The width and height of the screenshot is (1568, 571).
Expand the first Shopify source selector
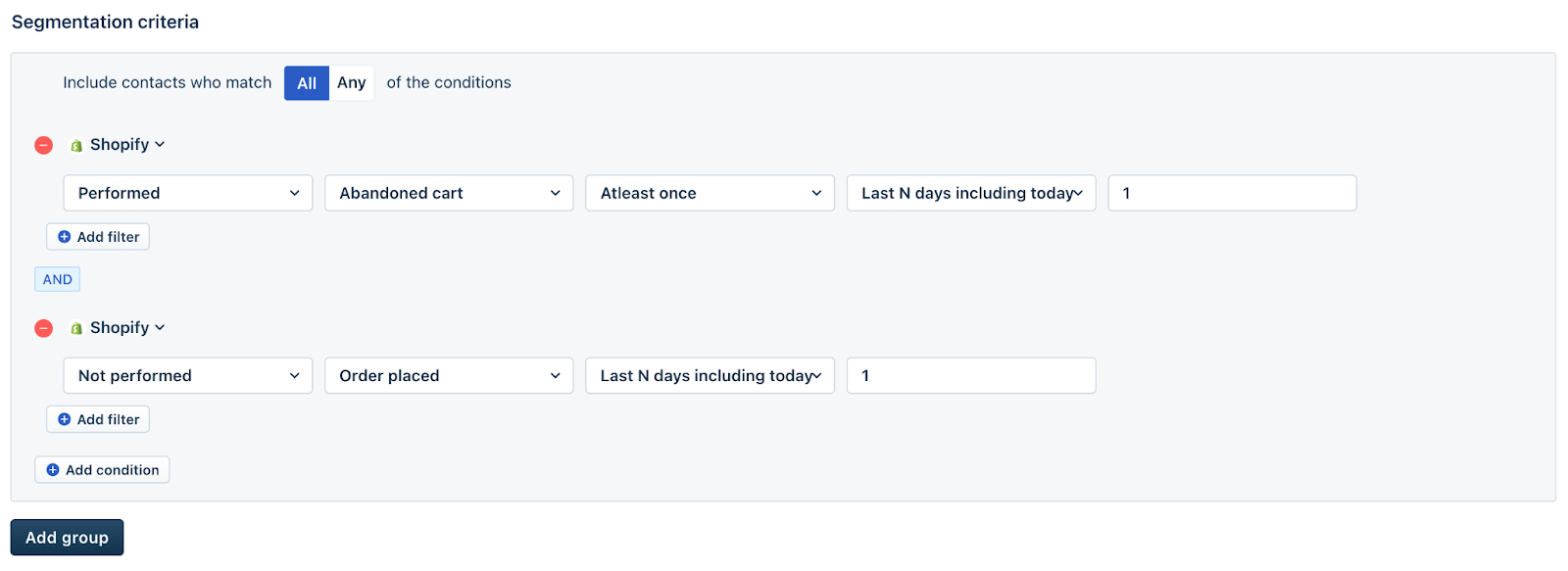[x=127, y=145]
